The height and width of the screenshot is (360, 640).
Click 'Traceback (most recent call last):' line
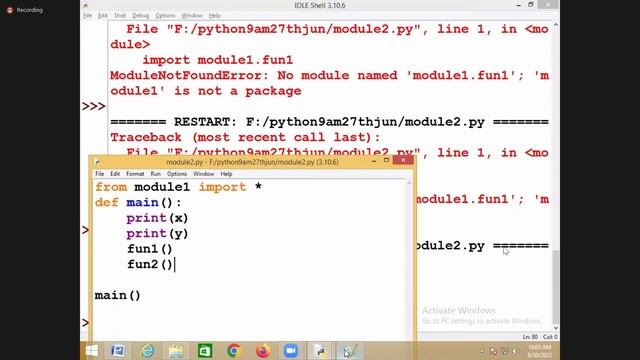(x=245, y=137)
